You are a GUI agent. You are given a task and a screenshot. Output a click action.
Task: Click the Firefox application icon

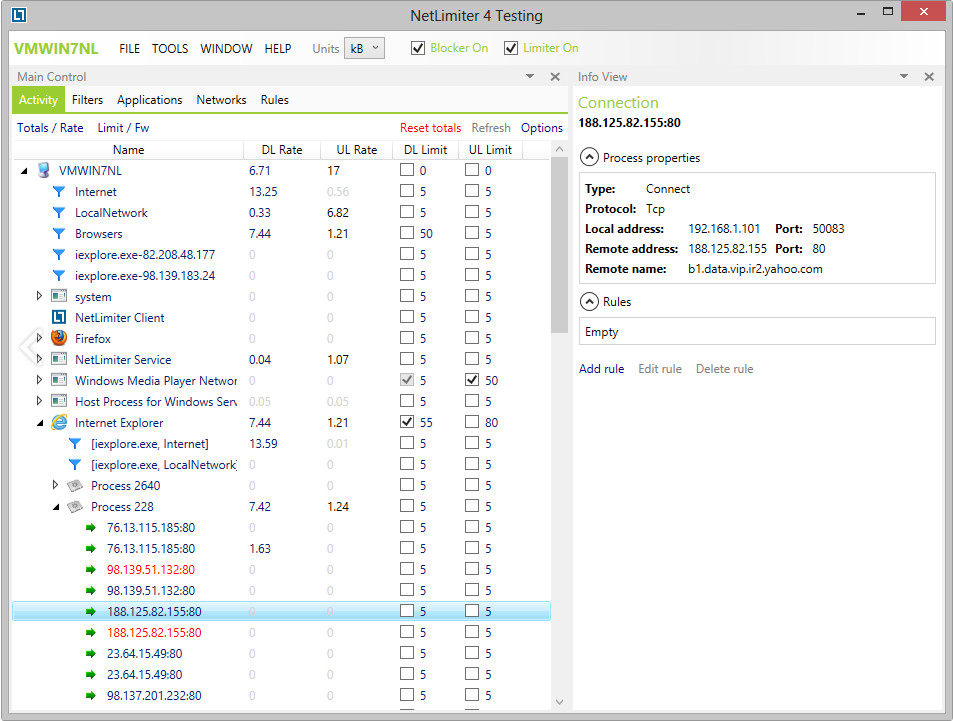(59, 338)
